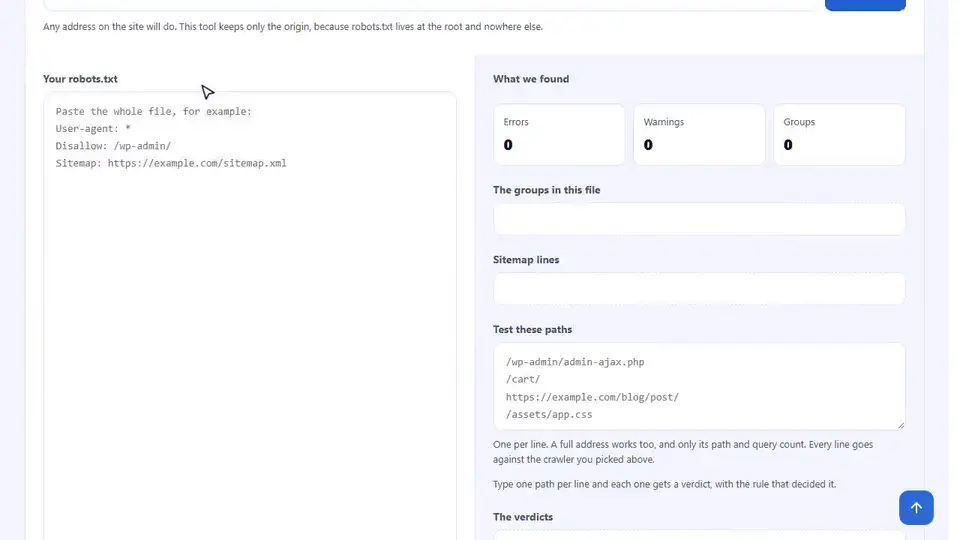
Task: Click the Groups count card
Action: coord(839,134)
